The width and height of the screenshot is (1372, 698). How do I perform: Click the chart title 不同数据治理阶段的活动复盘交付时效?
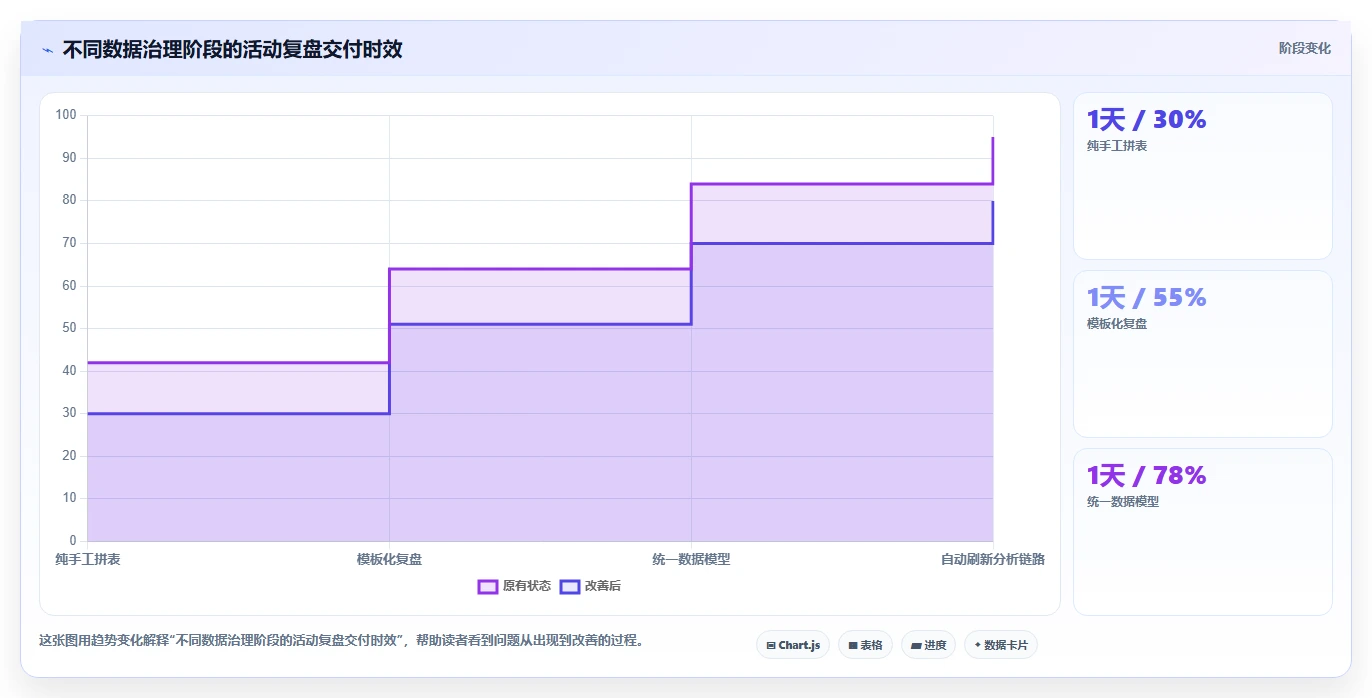pyautogui.click(x=232, y=49)
